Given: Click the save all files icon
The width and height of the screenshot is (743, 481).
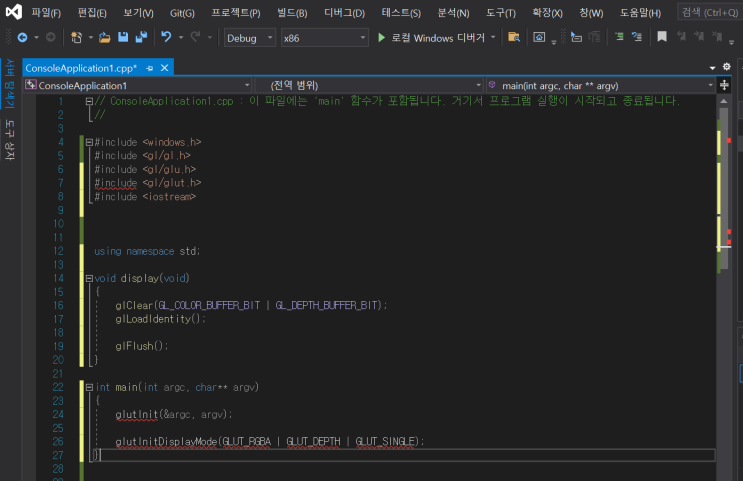Looking at the screenshot, I should coord(141,37).
